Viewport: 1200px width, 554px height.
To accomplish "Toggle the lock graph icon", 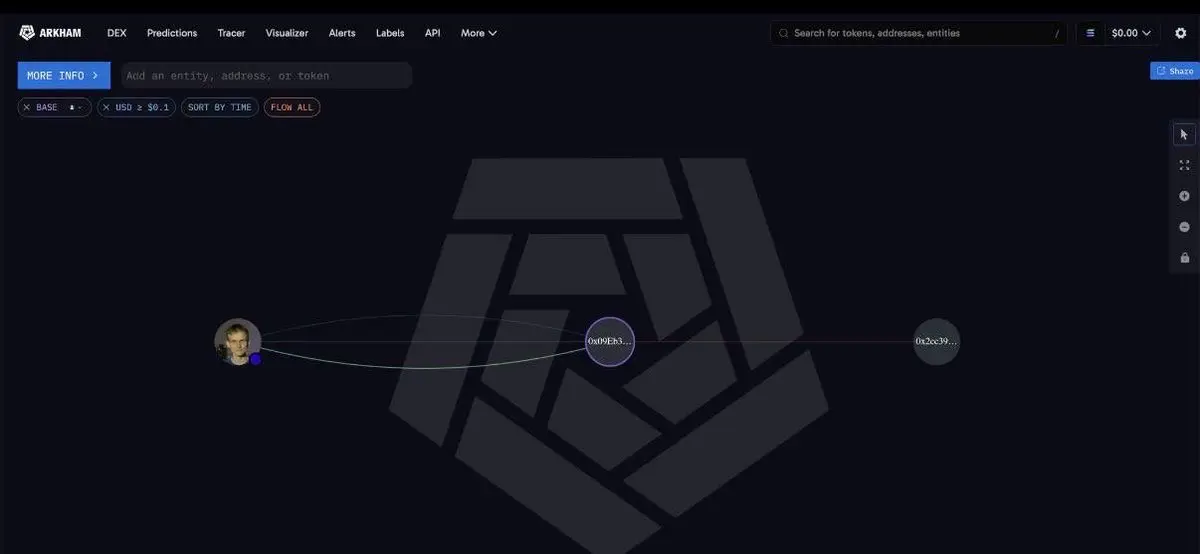I will coord(1184,258).
